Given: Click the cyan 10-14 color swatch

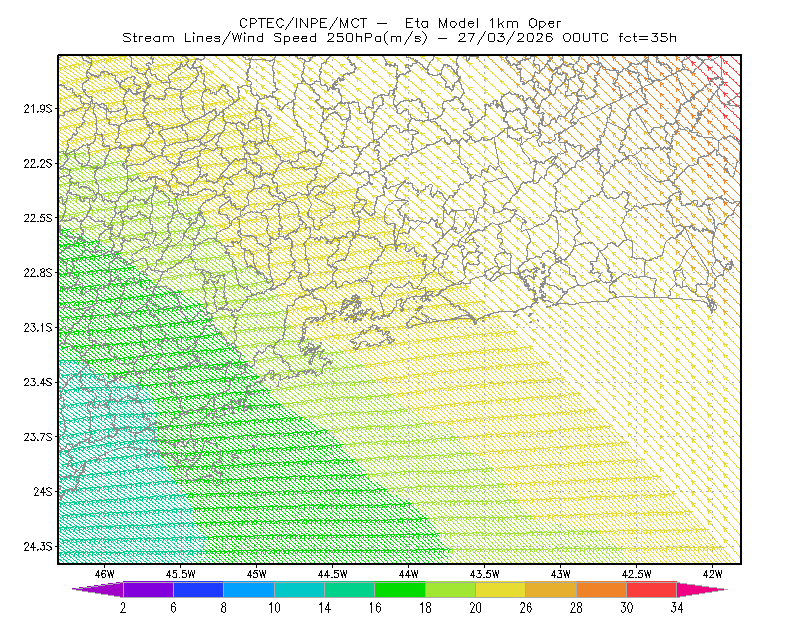Looking at the screenshot, I should coord(299,589).
